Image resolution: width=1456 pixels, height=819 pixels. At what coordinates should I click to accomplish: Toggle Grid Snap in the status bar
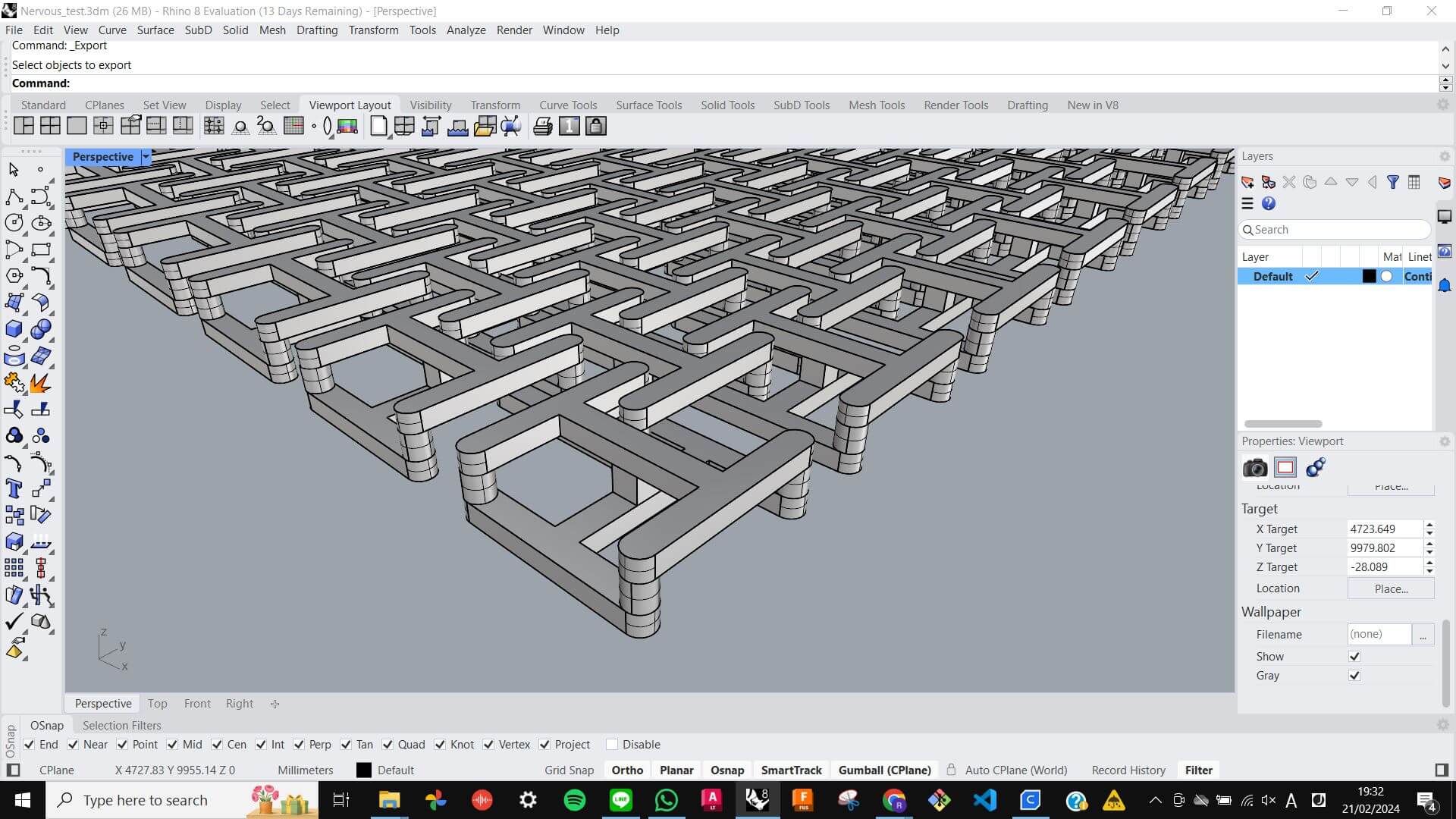569,770
